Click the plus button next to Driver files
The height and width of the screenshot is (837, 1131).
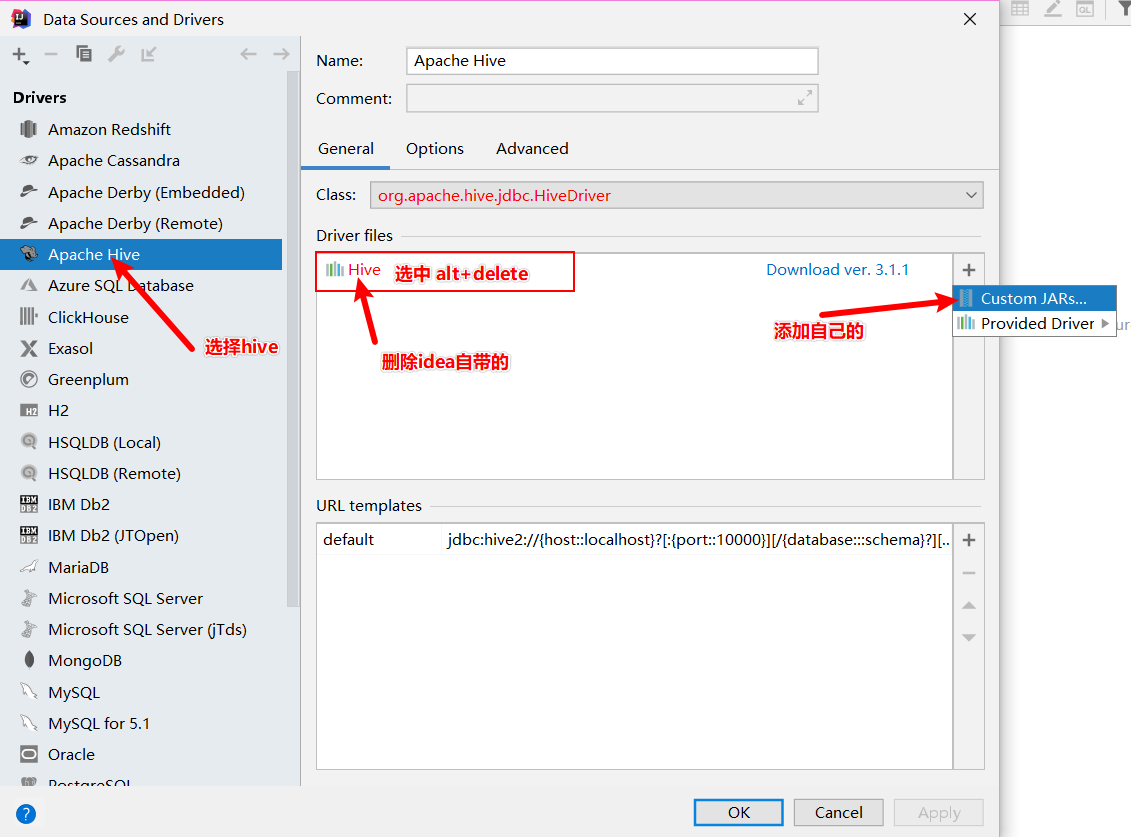point(968,269)
